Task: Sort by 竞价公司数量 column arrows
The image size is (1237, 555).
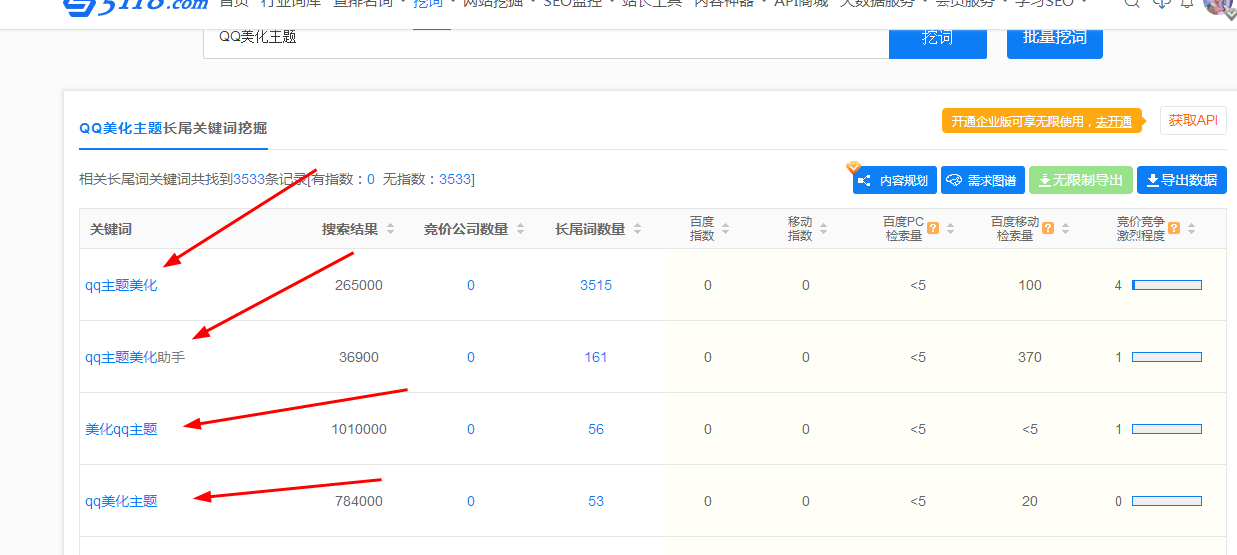Action: (520, 229)
